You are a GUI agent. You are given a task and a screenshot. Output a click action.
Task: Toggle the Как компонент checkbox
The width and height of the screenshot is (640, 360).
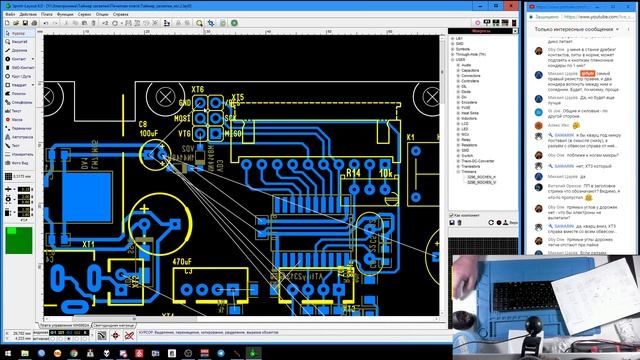[451, 215]
